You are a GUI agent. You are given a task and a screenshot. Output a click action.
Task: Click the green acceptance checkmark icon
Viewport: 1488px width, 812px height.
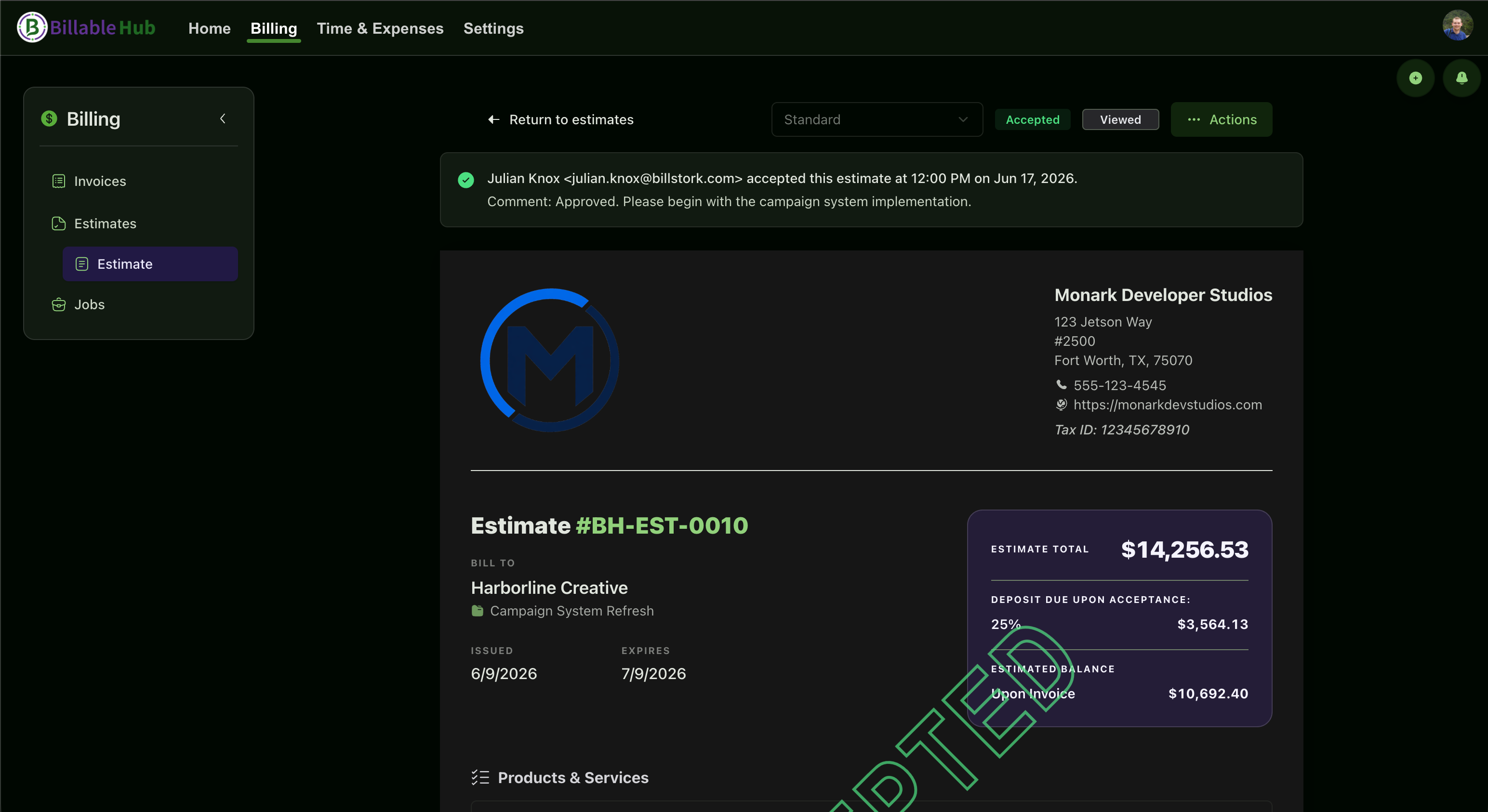tap(465, 180)
